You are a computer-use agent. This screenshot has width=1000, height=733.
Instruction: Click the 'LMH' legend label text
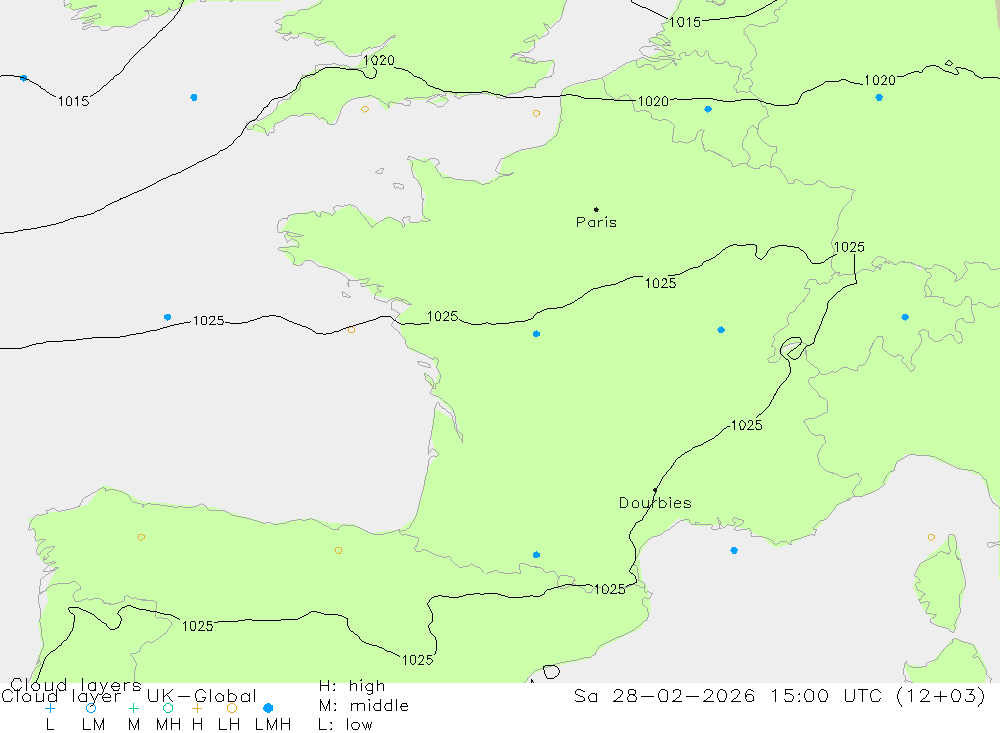pyautogui.click(x=273, y=725)
